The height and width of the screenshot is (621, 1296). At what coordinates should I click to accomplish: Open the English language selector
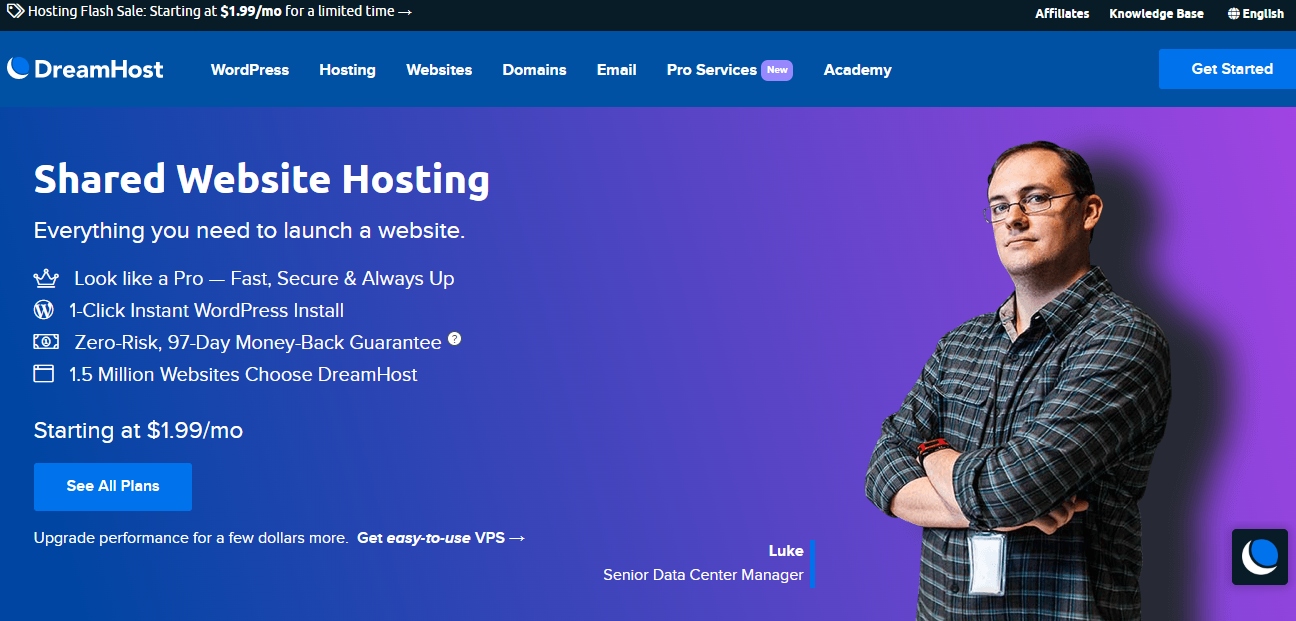pos(1256,14)
